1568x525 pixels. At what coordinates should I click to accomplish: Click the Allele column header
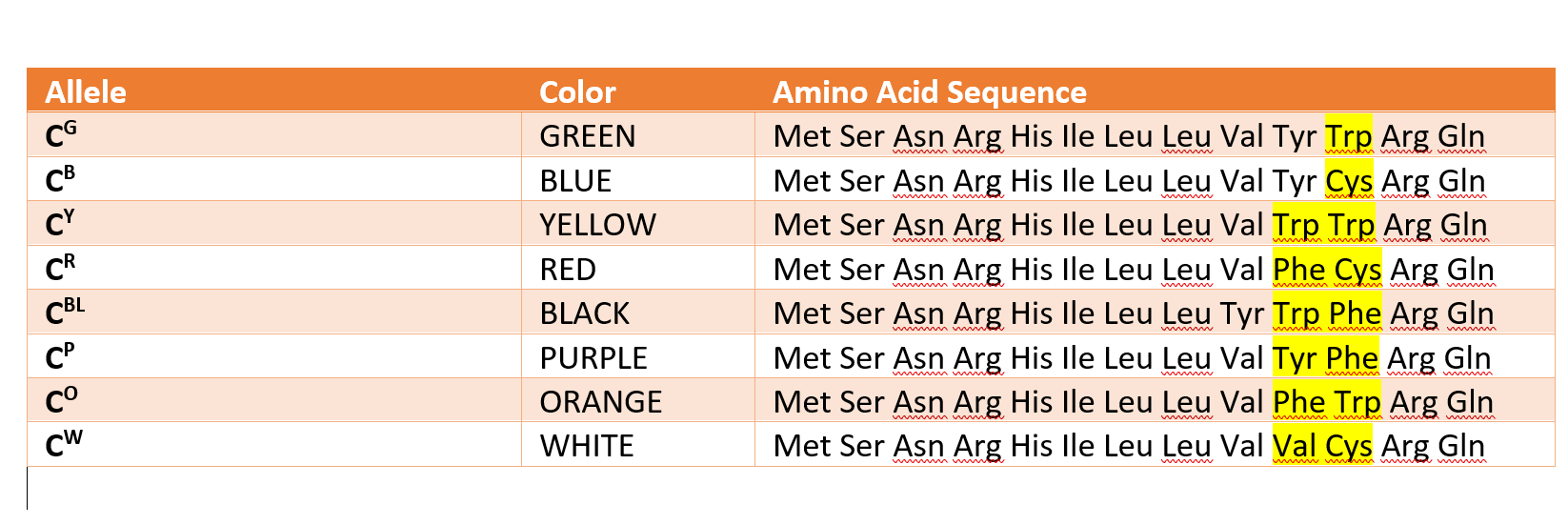point(86,92)
